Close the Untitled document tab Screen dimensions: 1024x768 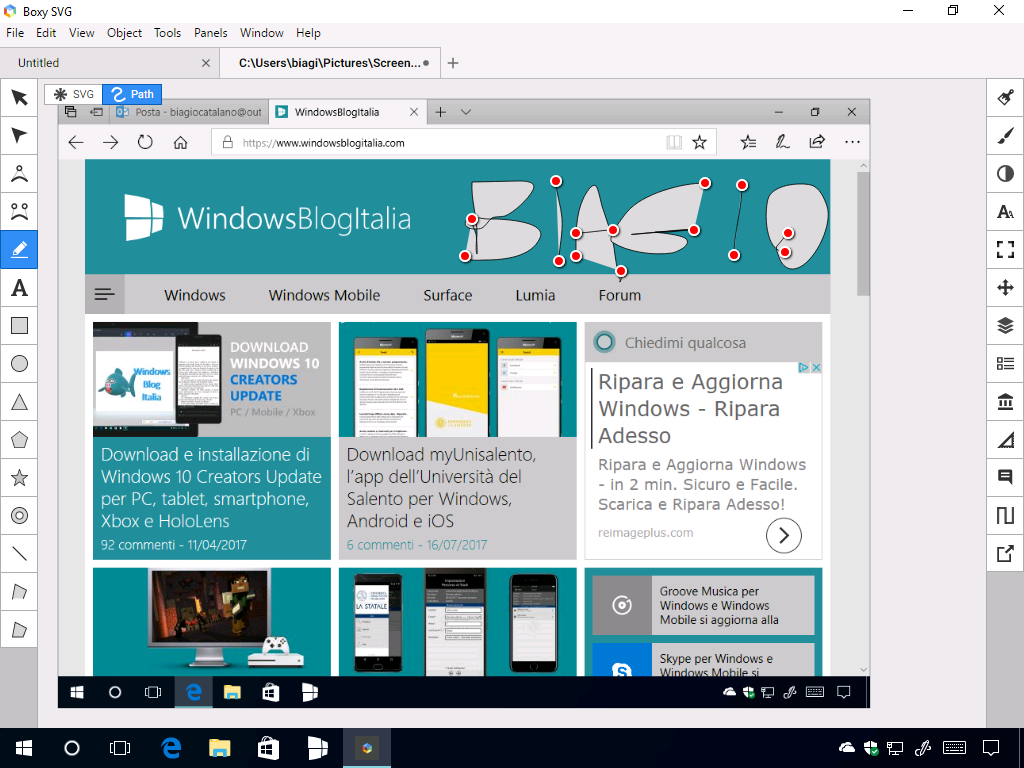tap(206, 63)
